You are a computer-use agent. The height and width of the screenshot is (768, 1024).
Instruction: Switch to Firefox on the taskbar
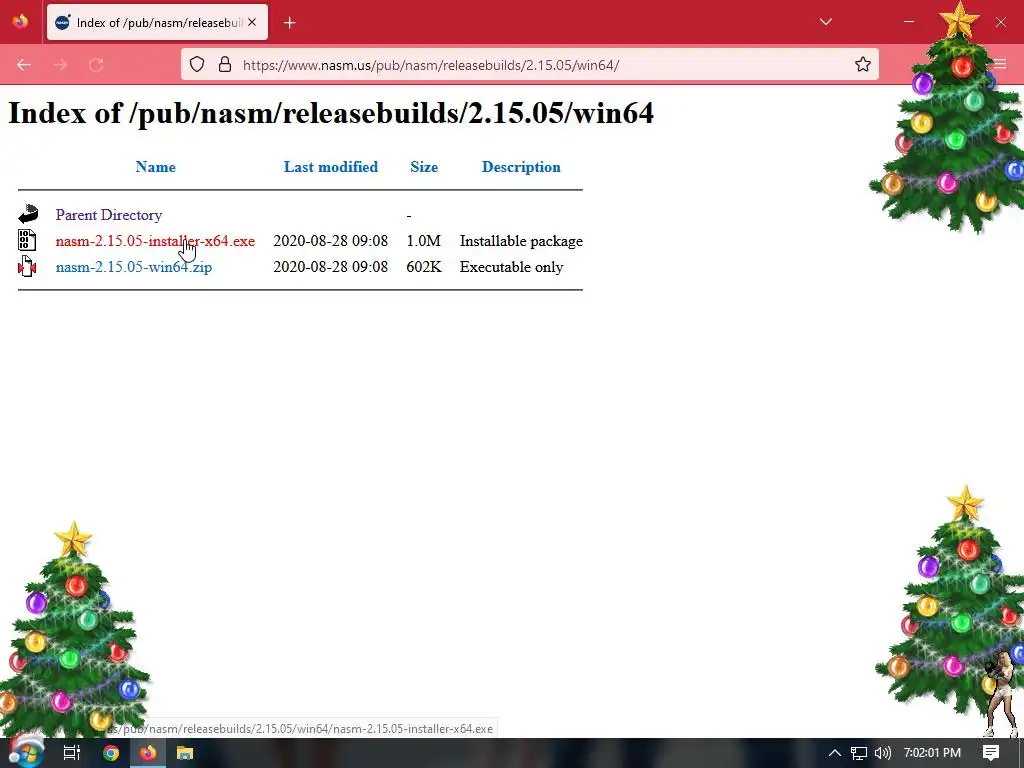[148, 753]
